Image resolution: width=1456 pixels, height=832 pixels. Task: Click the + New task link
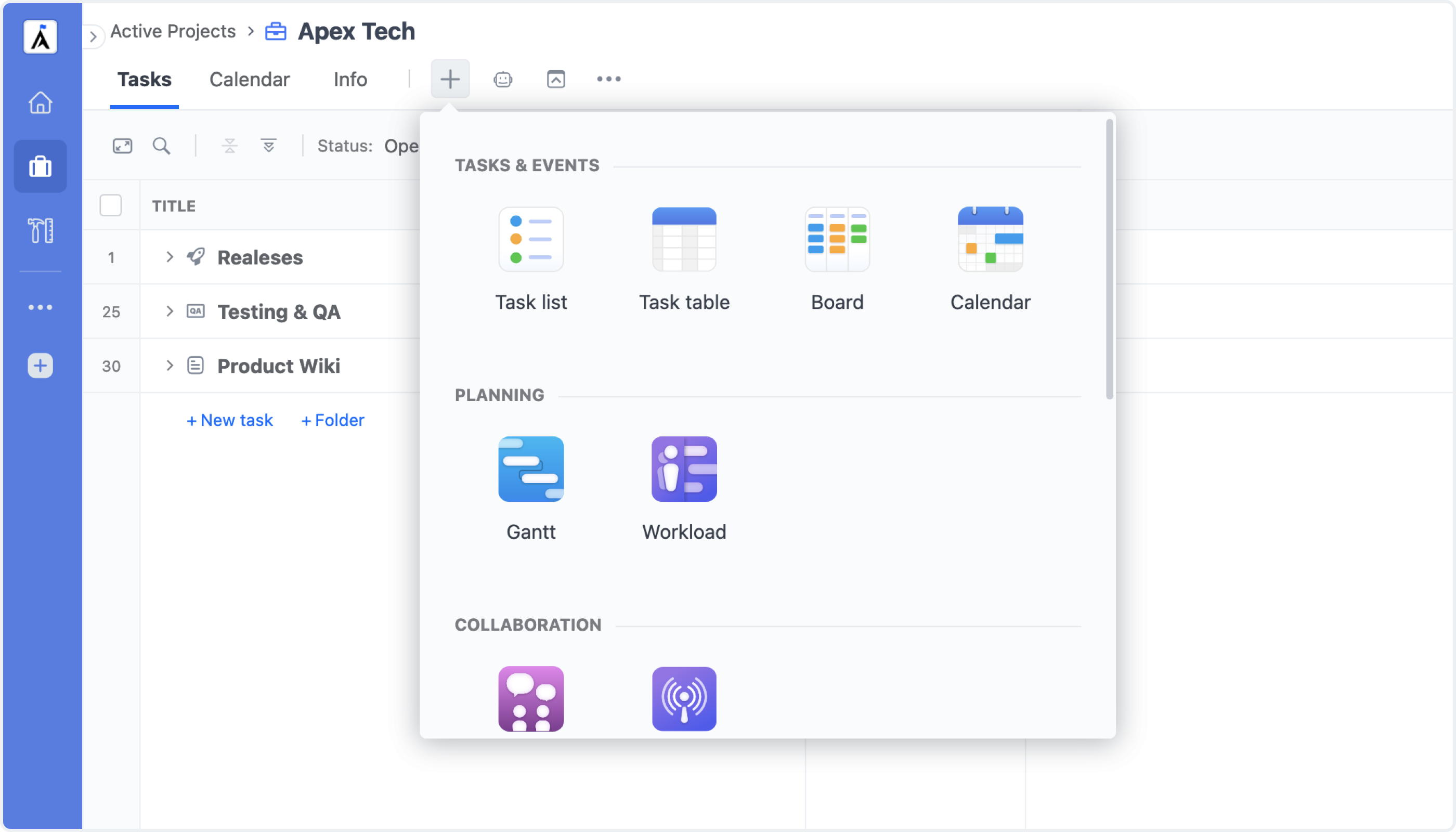point(230,420)
